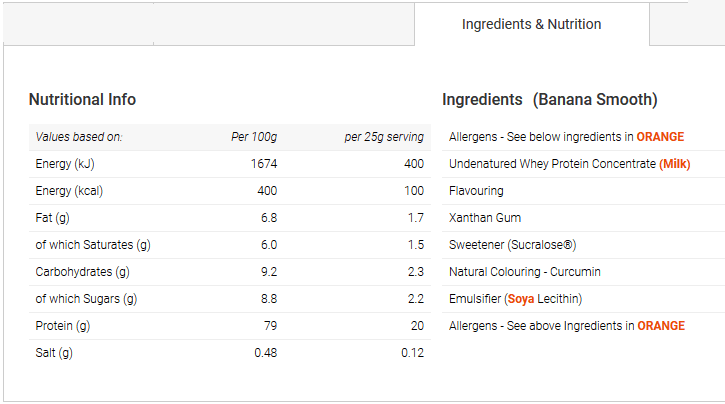This screenshot has width=725, height=404.
Task: Click the of which Sugars (g) row
Action: [230, 299]
